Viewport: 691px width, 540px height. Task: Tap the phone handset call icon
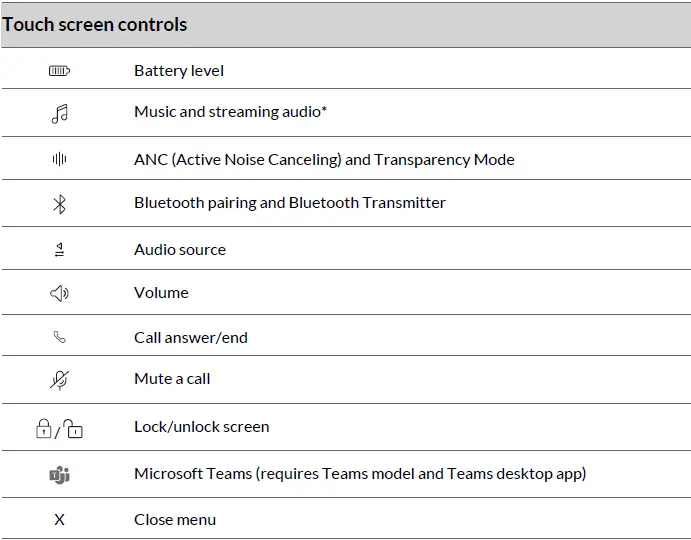60,338
